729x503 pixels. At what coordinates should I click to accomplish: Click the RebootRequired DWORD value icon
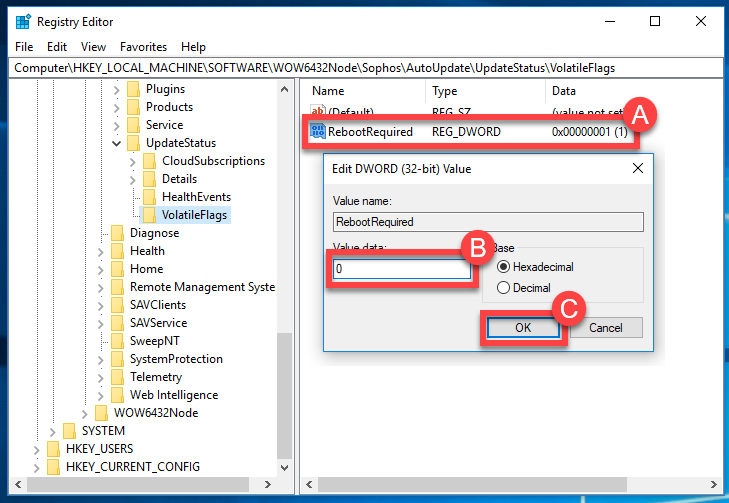(318, 131)
